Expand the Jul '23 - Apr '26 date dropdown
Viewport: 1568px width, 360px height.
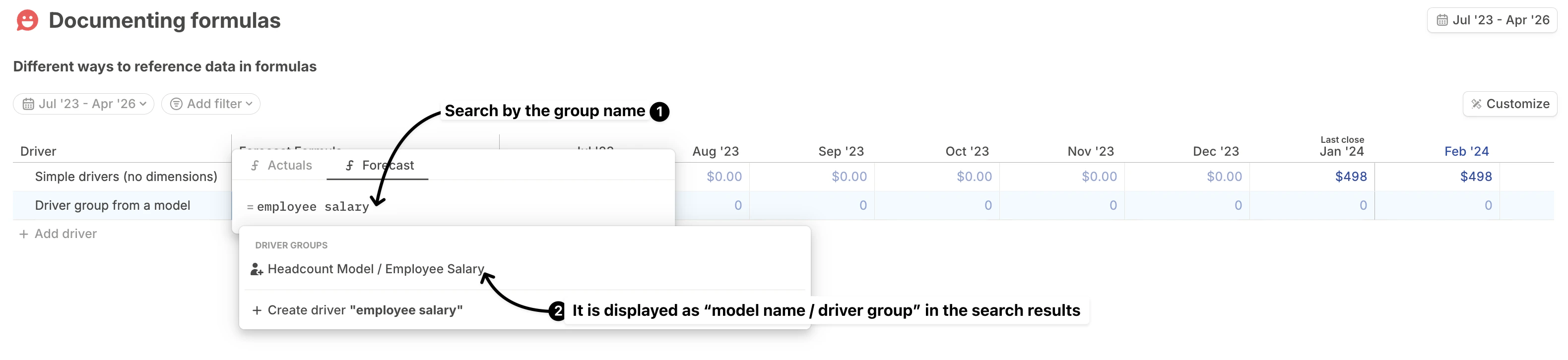point(83,103)
